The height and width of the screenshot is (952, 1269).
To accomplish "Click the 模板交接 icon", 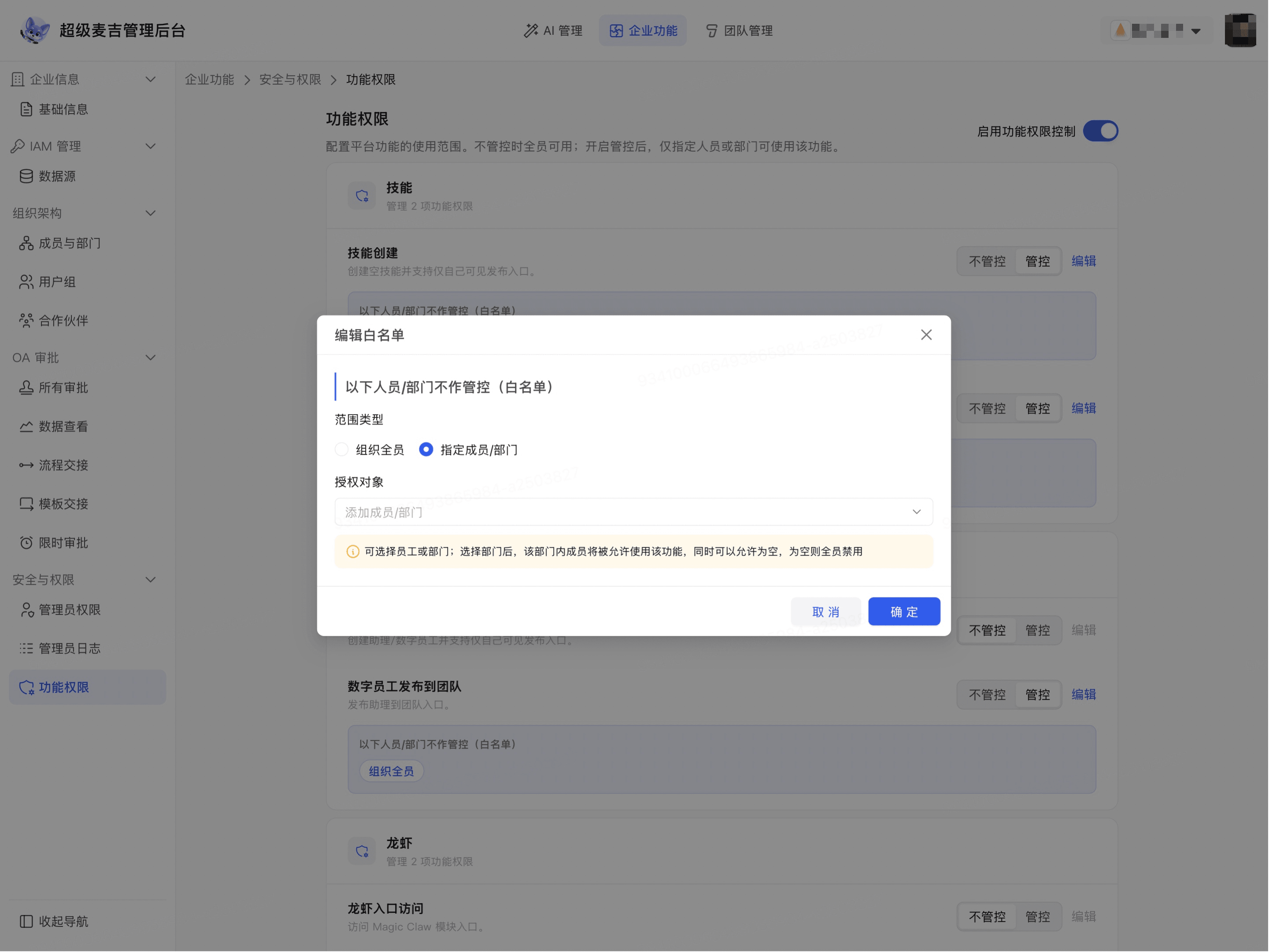I will tap(26, 504).
